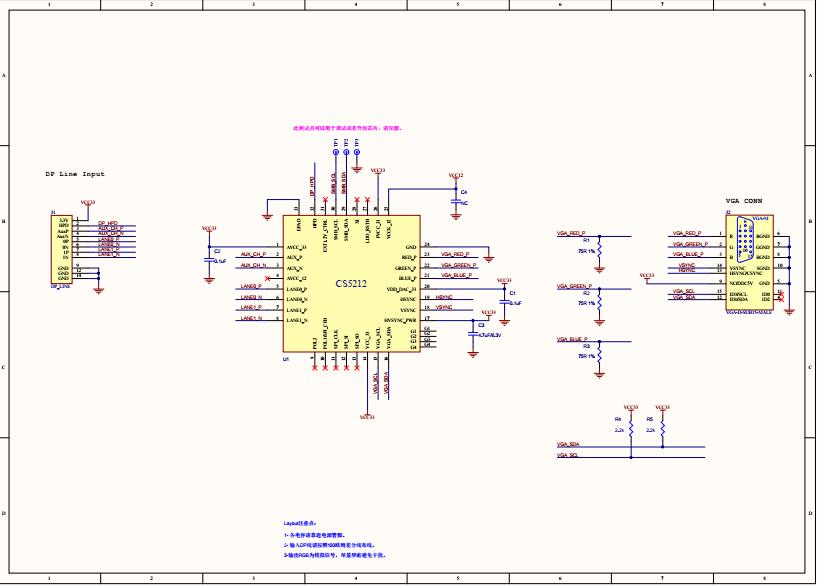This screenshot has height=586, width=817.
Task: Select the CS5212 chip symbol
Action: coord(352,283)
